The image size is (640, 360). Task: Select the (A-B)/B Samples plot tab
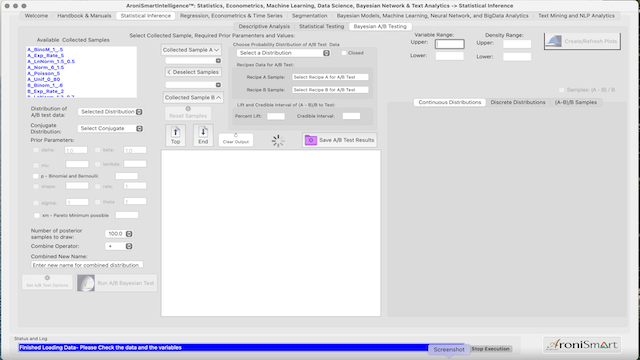(576, 102)
